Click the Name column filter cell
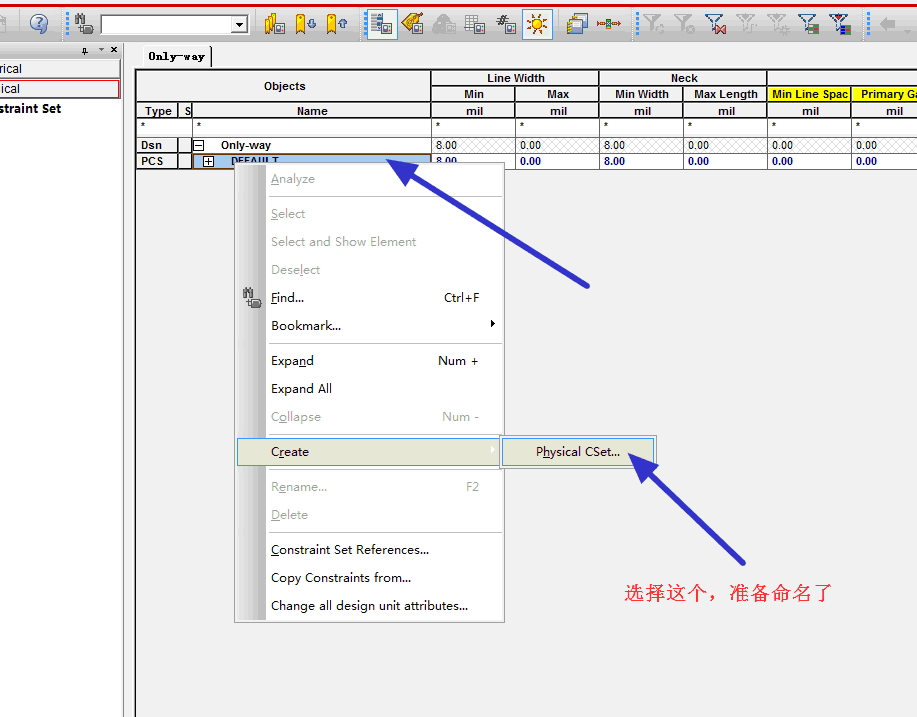The image size is (917, 717). pos(311,128)
